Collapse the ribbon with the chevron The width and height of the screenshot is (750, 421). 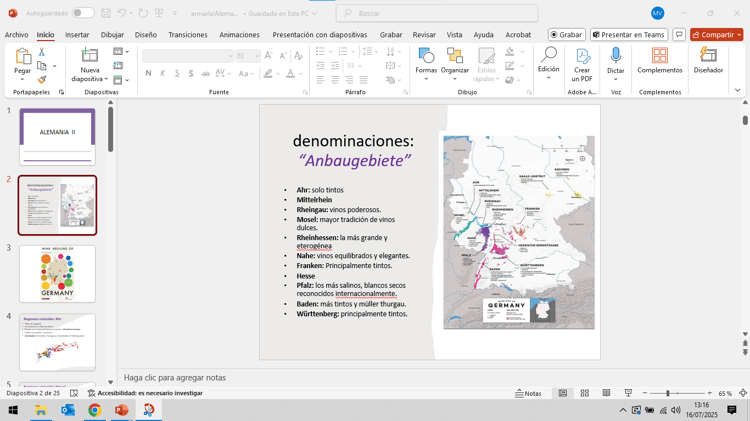(x=737, y=90)
